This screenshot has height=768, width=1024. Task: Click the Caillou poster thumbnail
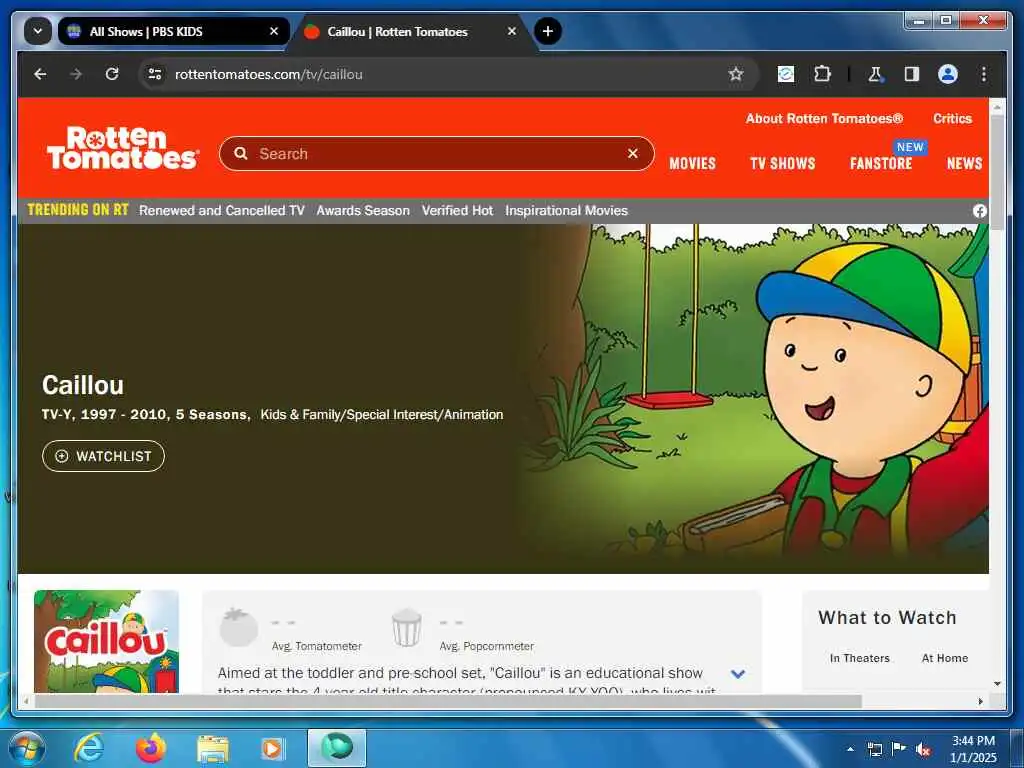coord(106,641)
